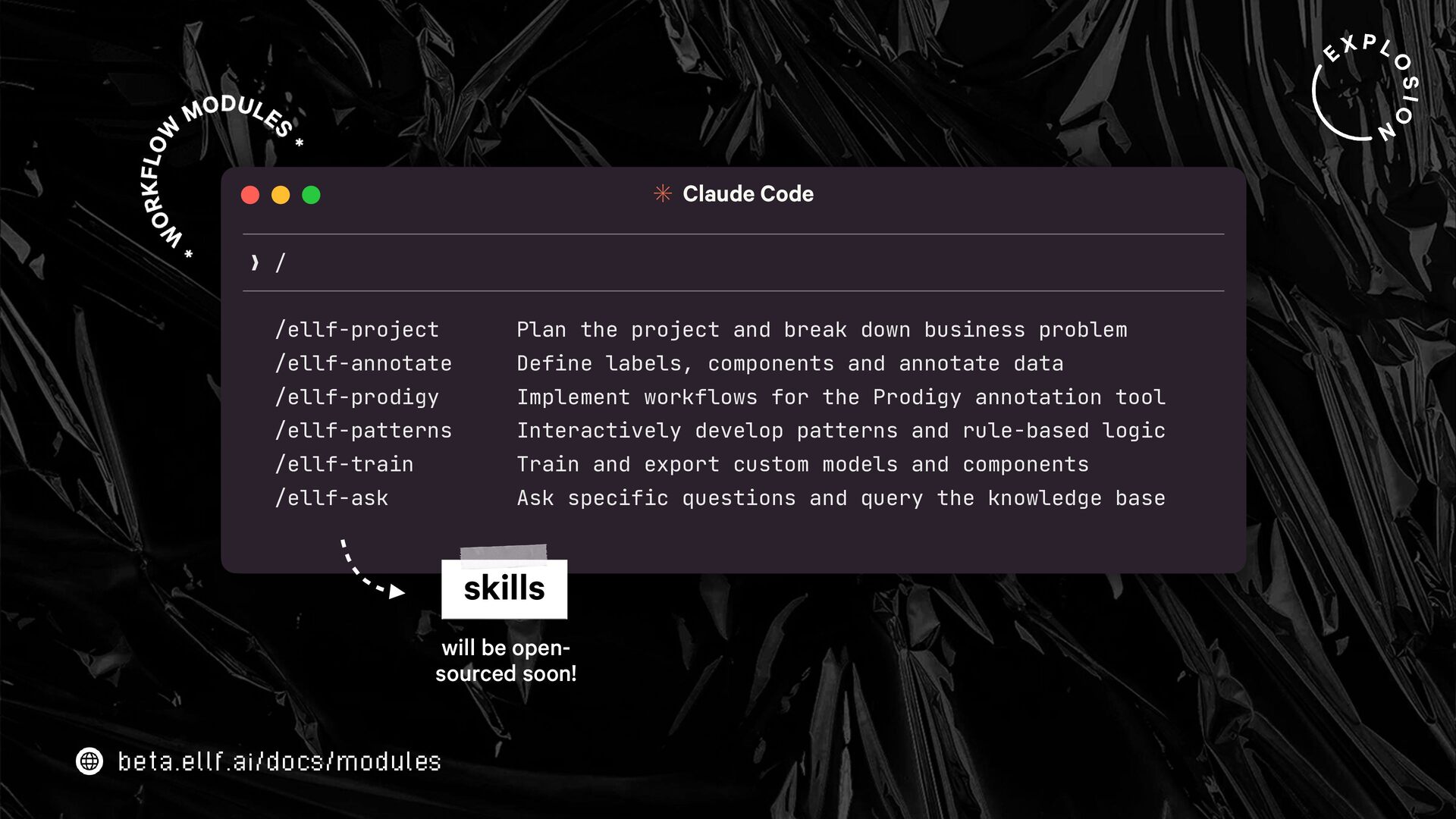Viewport: 1456px width, 819px height.
Task: Select the /ellf-annotate command
Action: pos(363,363)
